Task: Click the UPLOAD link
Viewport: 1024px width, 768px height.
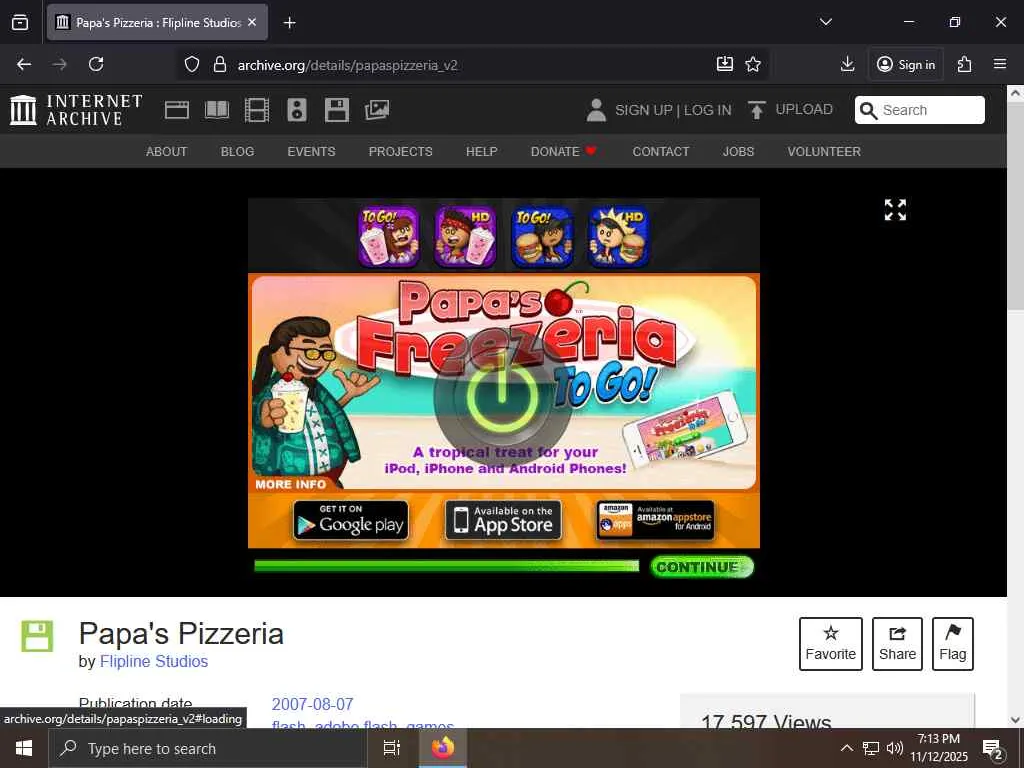Action: 804,109
